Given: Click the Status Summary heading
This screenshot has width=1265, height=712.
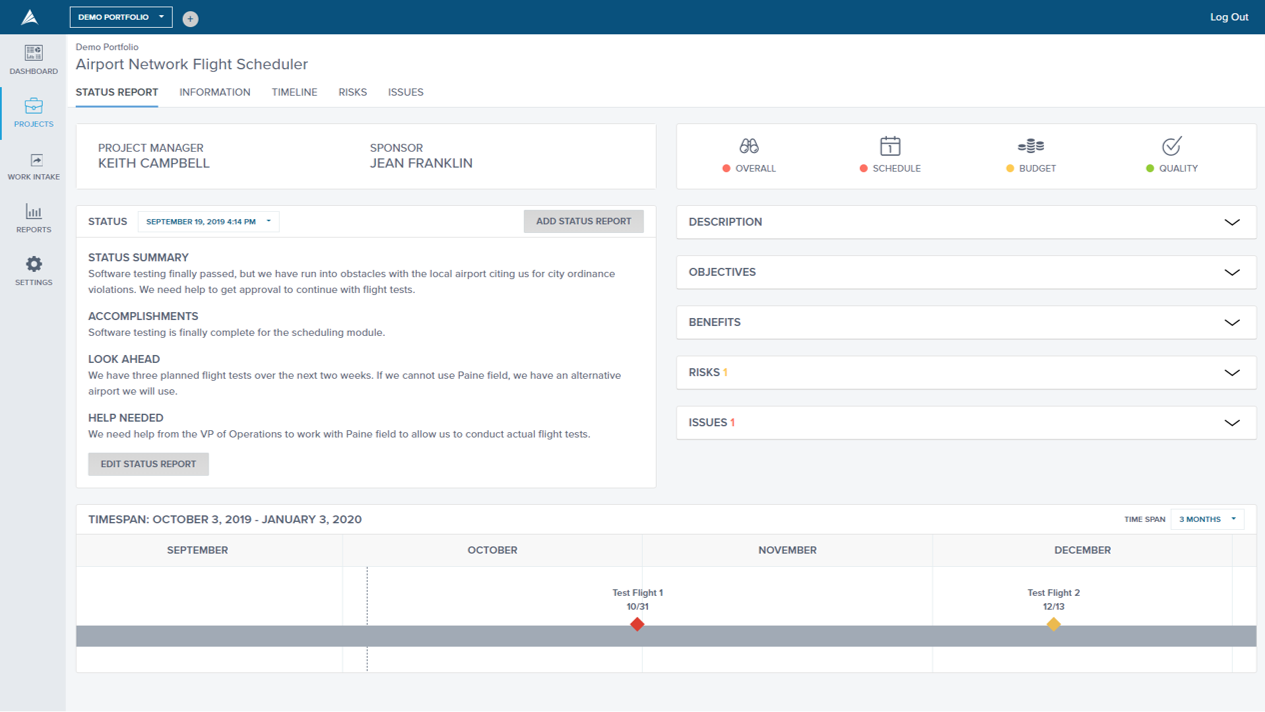Looking at the screenshot, I should (x=138, y=258).
